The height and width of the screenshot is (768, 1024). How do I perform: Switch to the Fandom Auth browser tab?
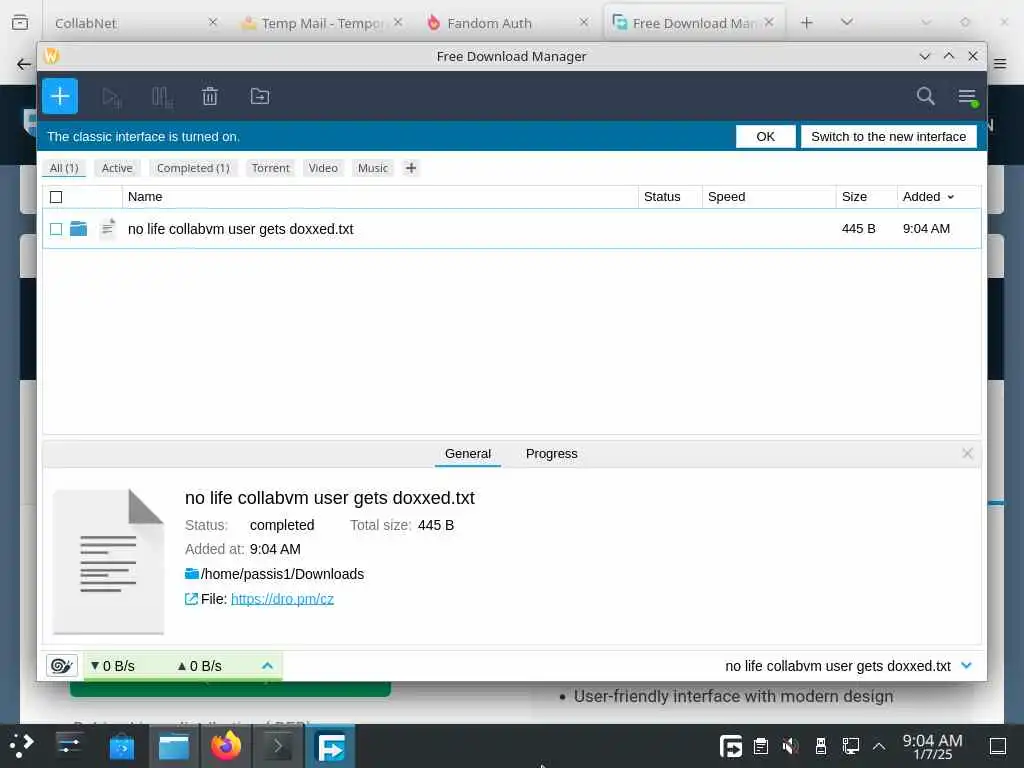tap(506, 23)
